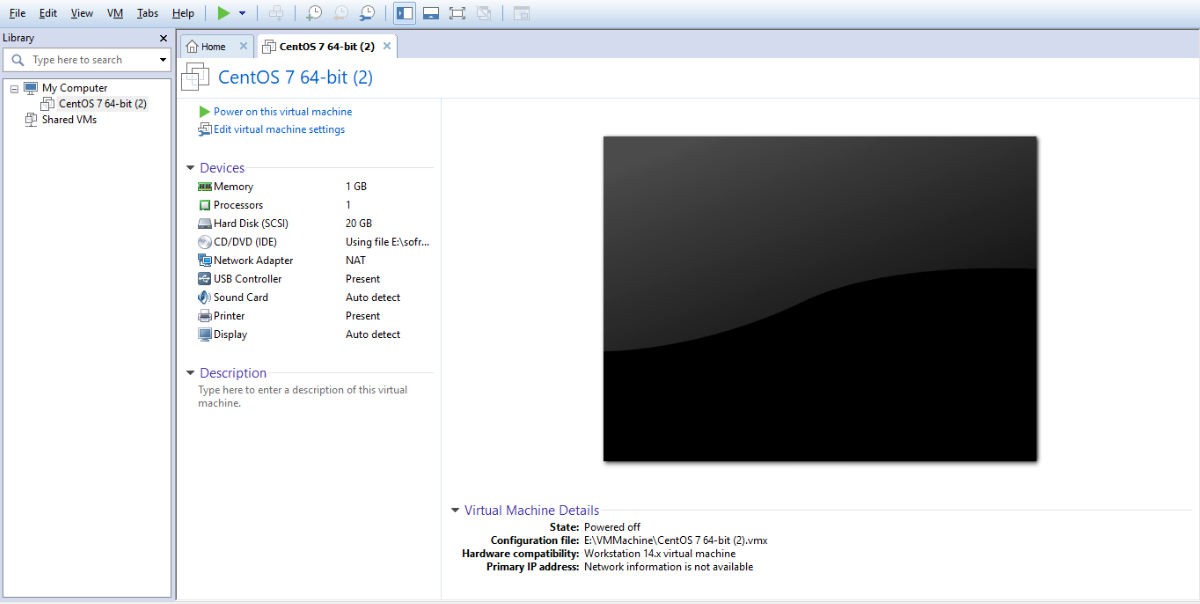This screenshot has height=604, width=1200.
Task: Collapse the Devices section
Action: tap(190, 167)
